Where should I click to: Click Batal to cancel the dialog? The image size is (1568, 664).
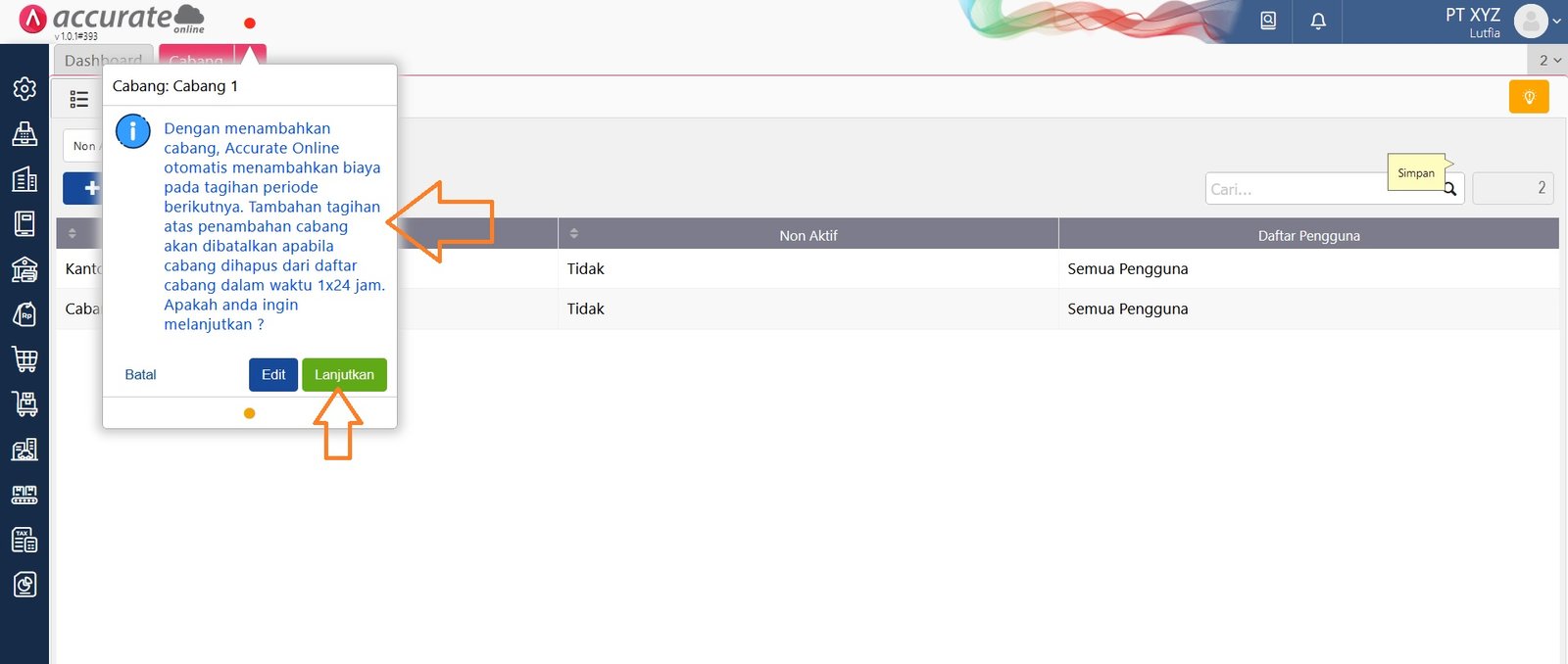(140, 374)
